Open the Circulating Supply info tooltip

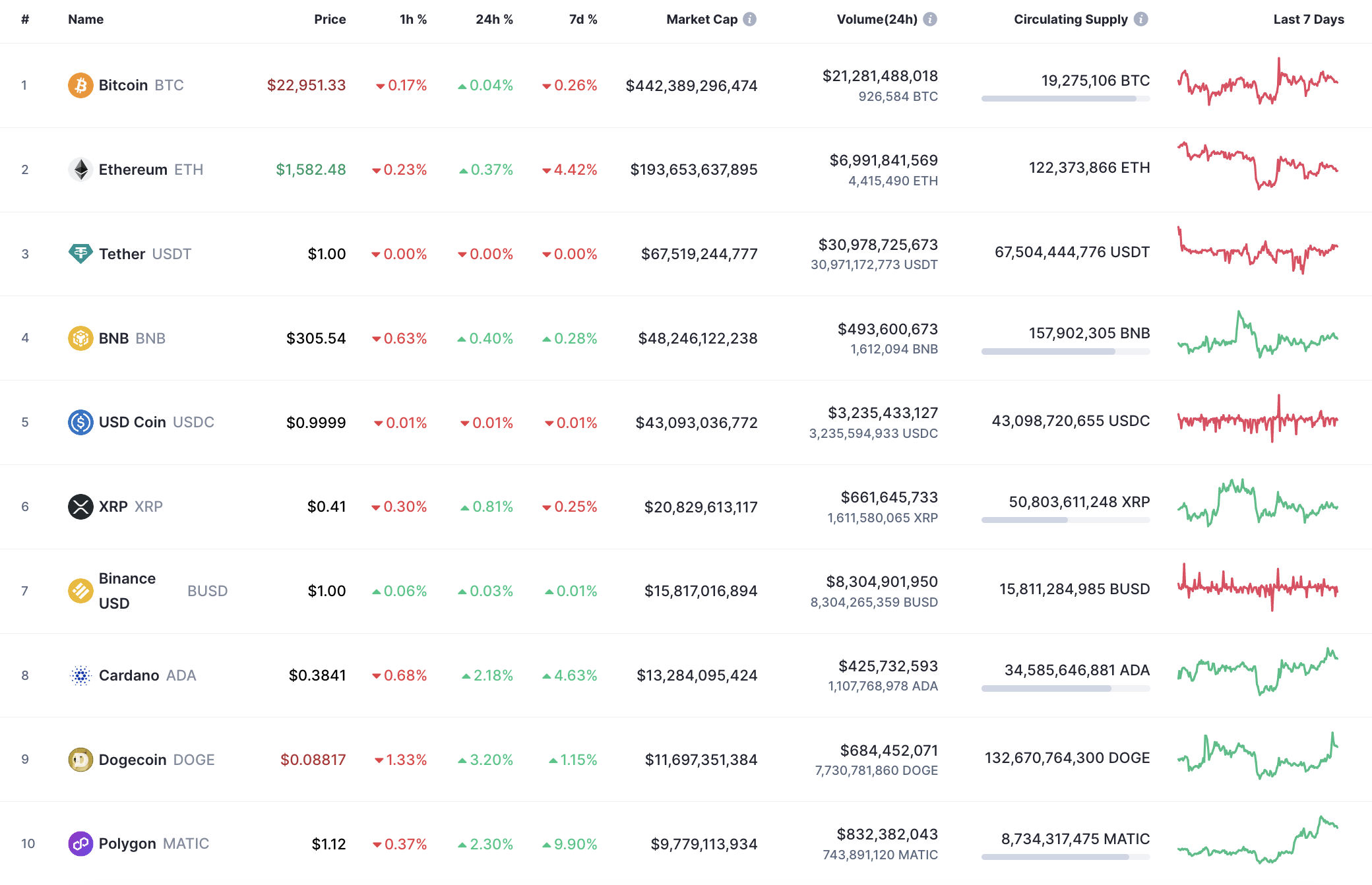(1141, 19)
